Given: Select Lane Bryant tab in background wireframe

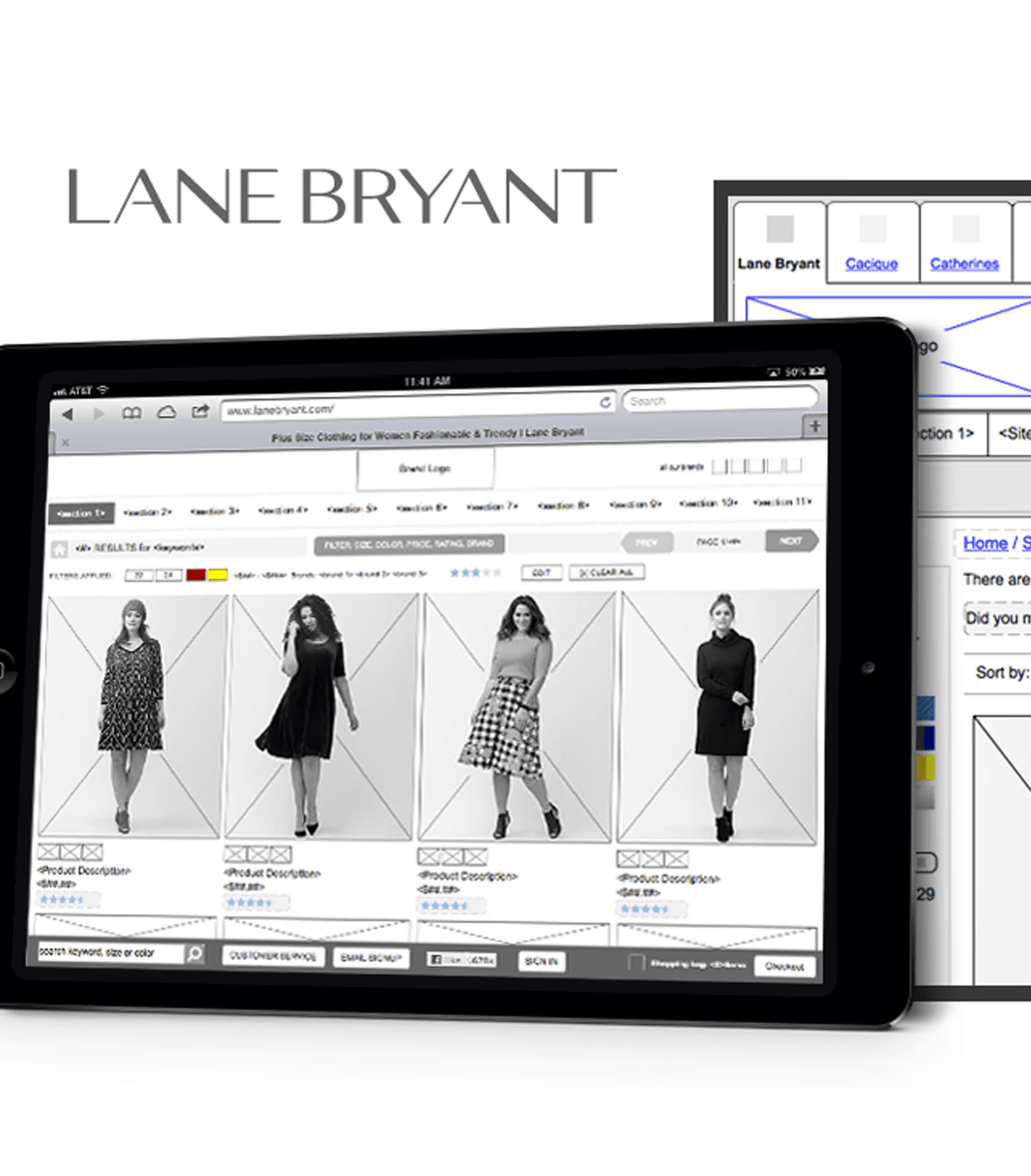Looking at the screenshot, I should coord(779,243).
